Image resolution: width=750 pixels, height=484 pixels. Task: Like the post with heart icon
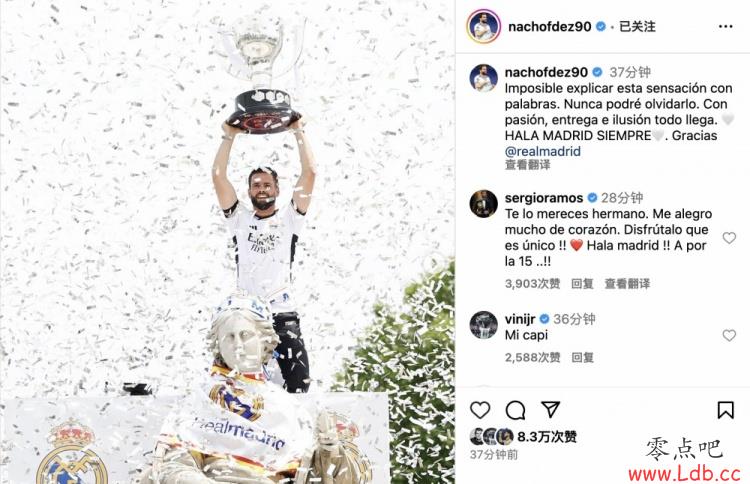coord(480,410)
